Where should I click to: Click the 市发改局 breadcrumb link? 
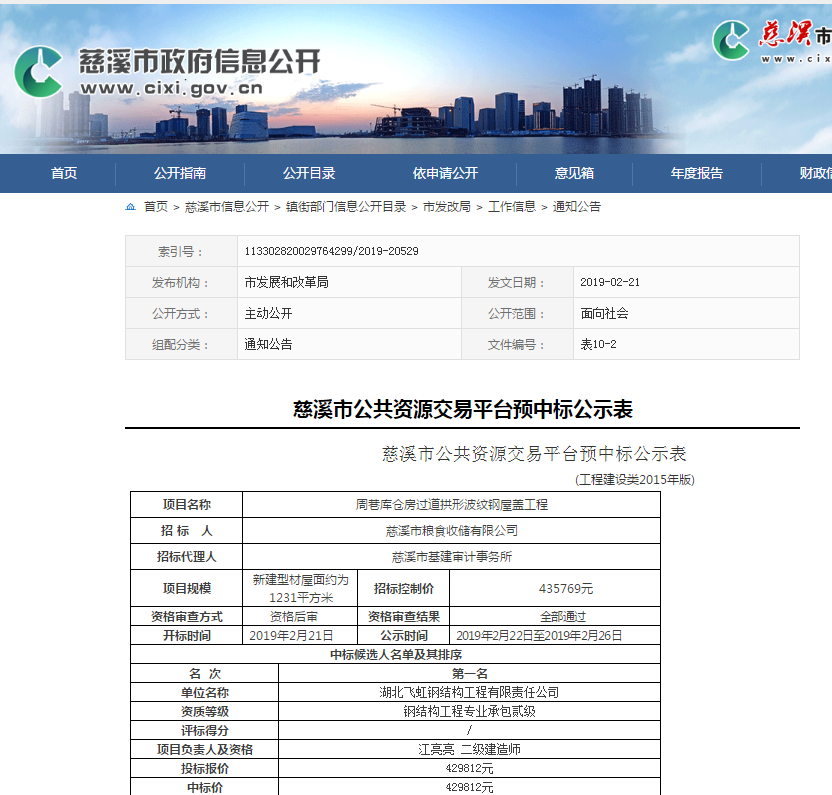446,207
